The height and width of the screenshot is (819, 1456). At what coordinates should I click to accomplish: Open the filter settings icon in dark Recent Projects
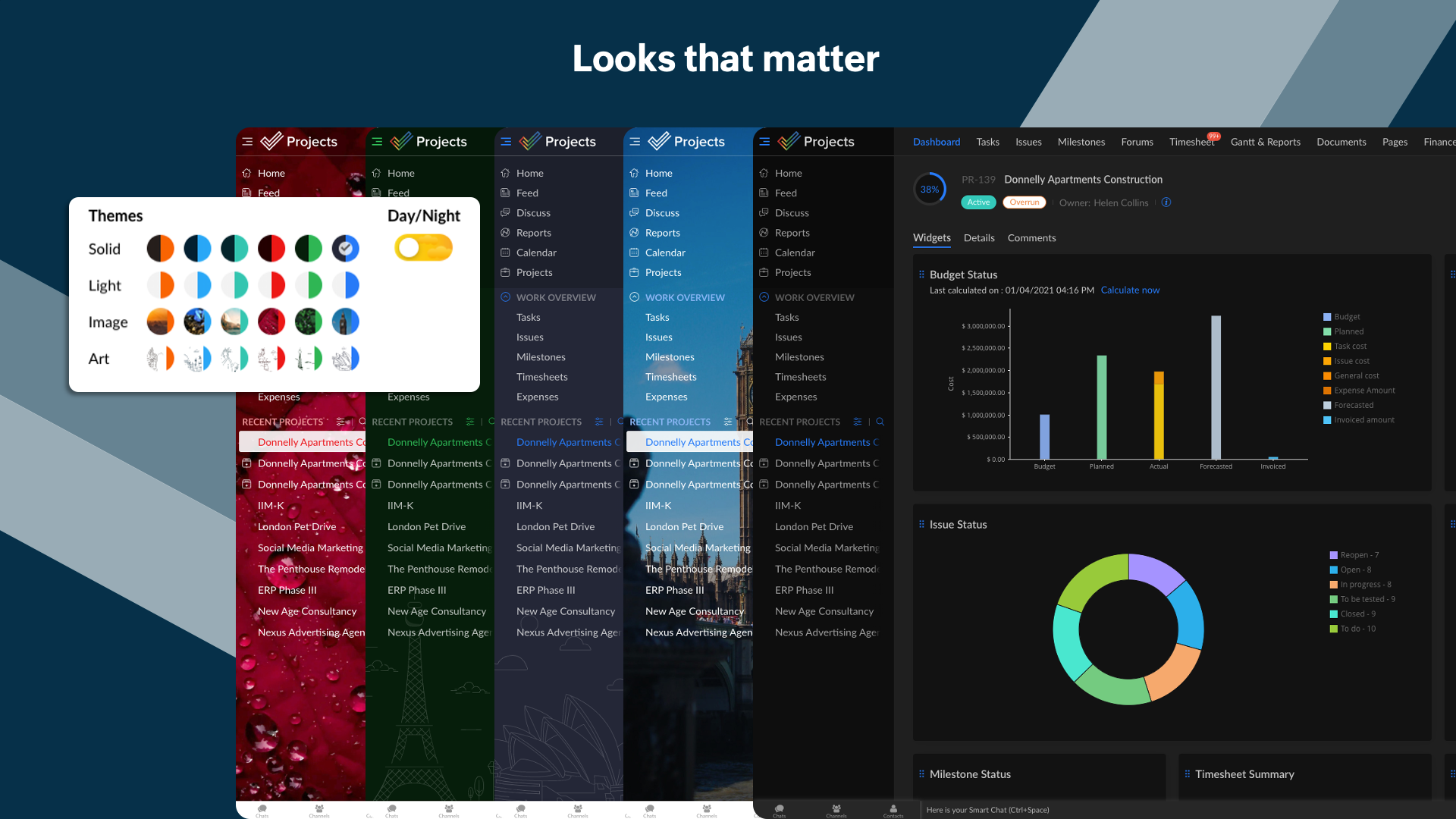pyautogui.click(x=858, y=422)
